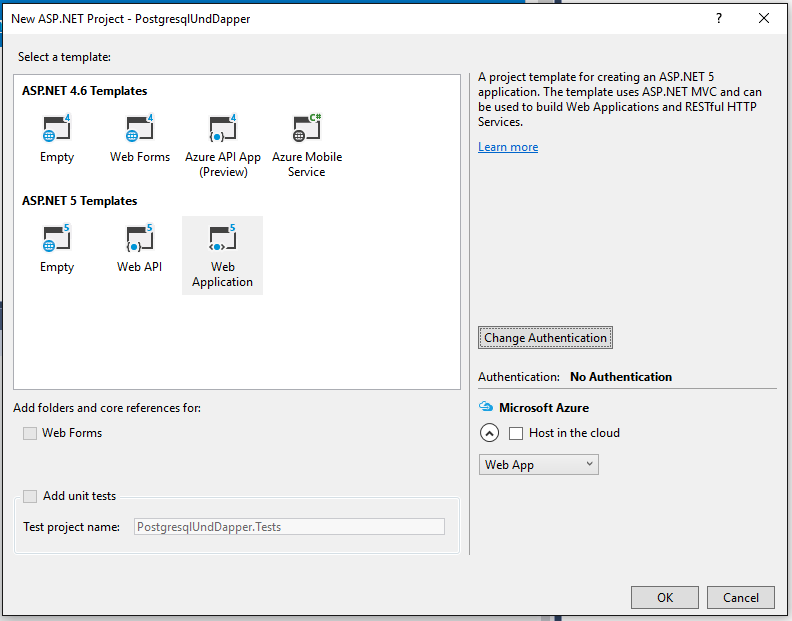The image size is (792, 621).
Task: Open the dialog help question mark
Action: tap(719, 19)
